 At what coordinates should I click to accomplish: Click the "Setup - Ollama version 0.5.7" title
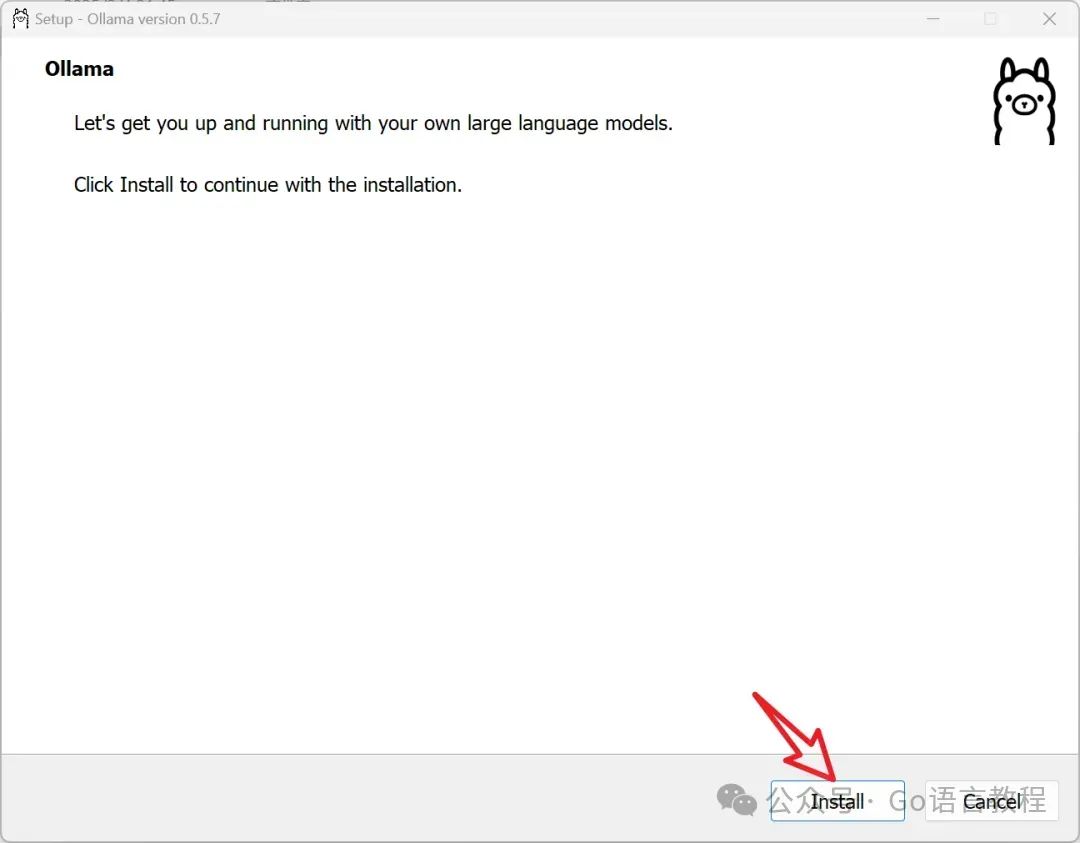click(128, 19)
